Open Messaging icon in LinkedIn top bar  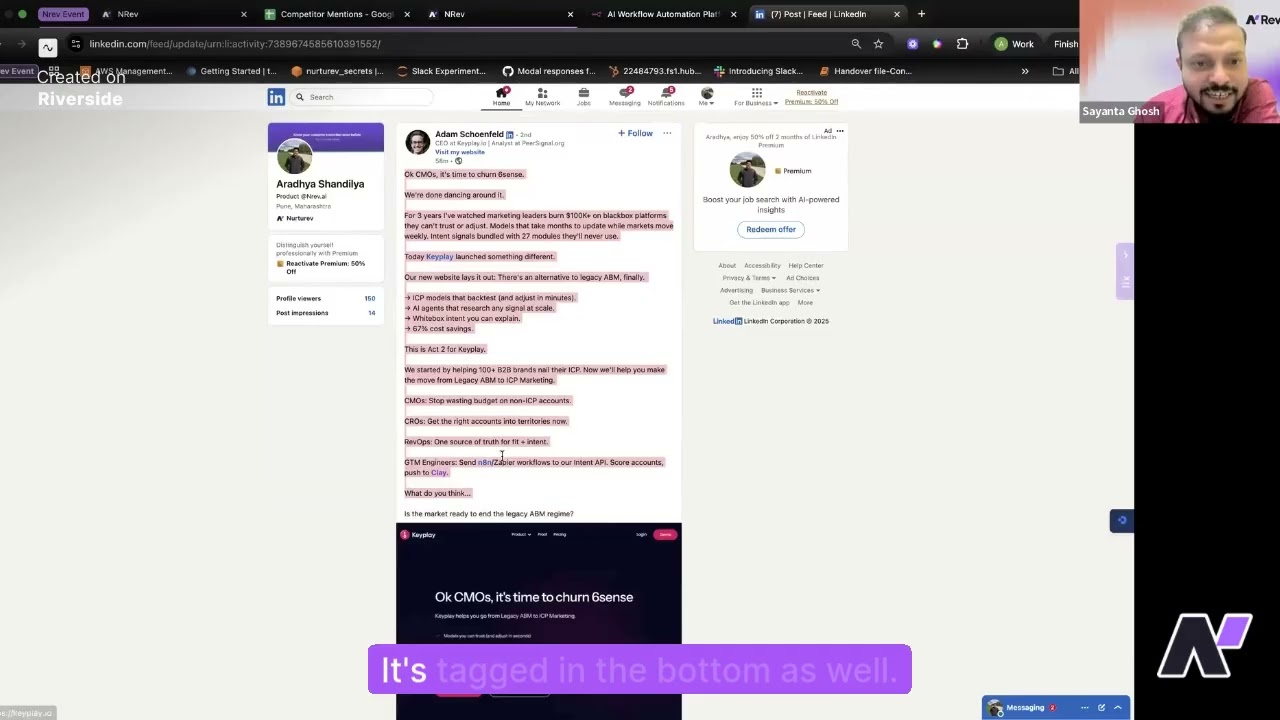pyautogui.click(x=624, y=97)
